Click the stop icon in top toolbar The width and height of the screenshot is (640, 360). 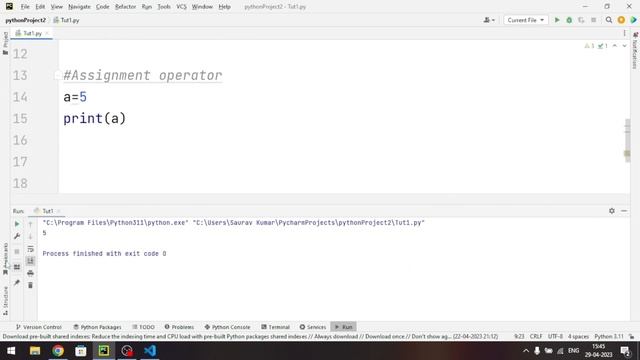pos(593,20)
